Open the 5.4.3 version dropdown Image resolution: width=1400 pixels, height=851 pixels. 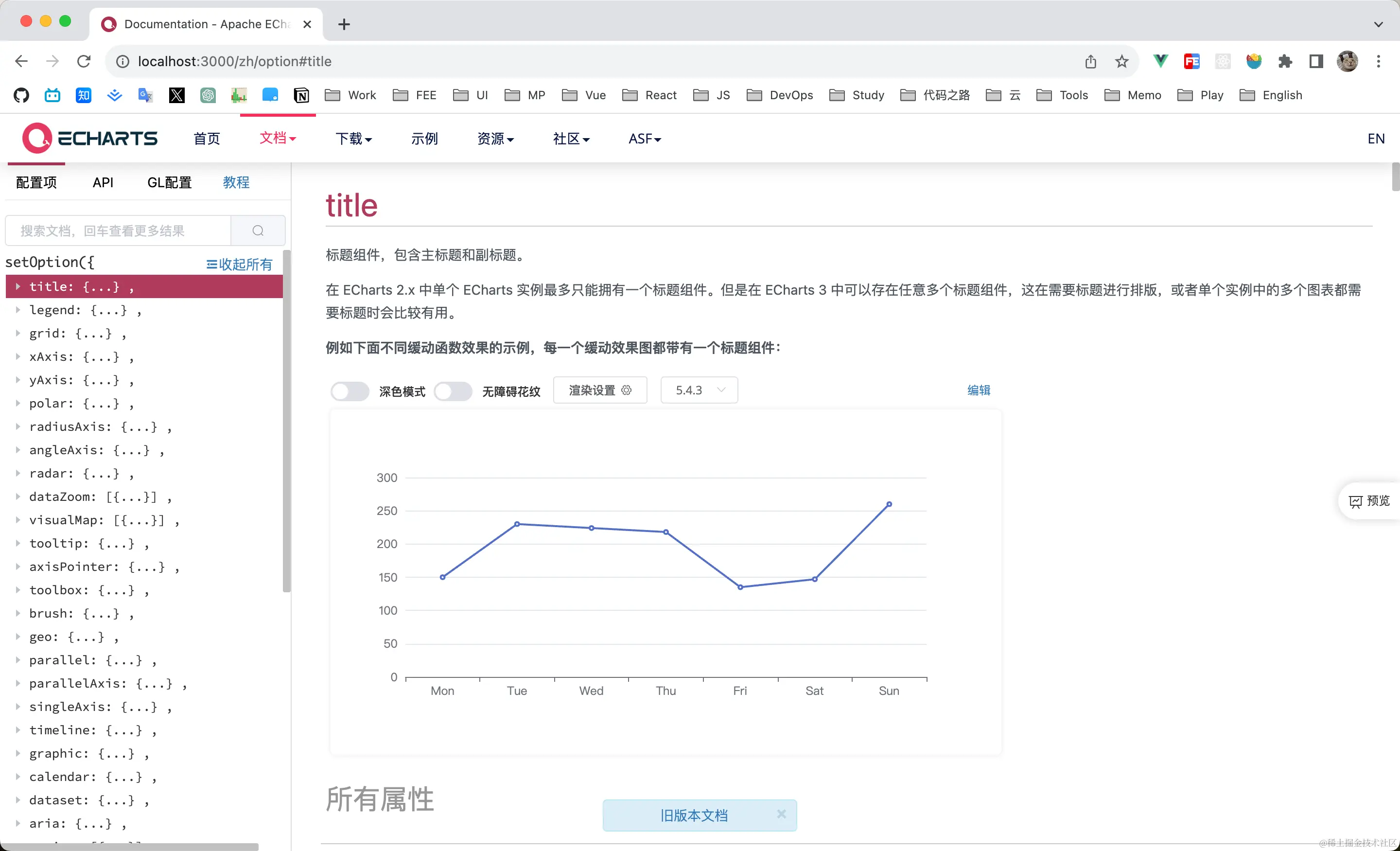(699, 390)
